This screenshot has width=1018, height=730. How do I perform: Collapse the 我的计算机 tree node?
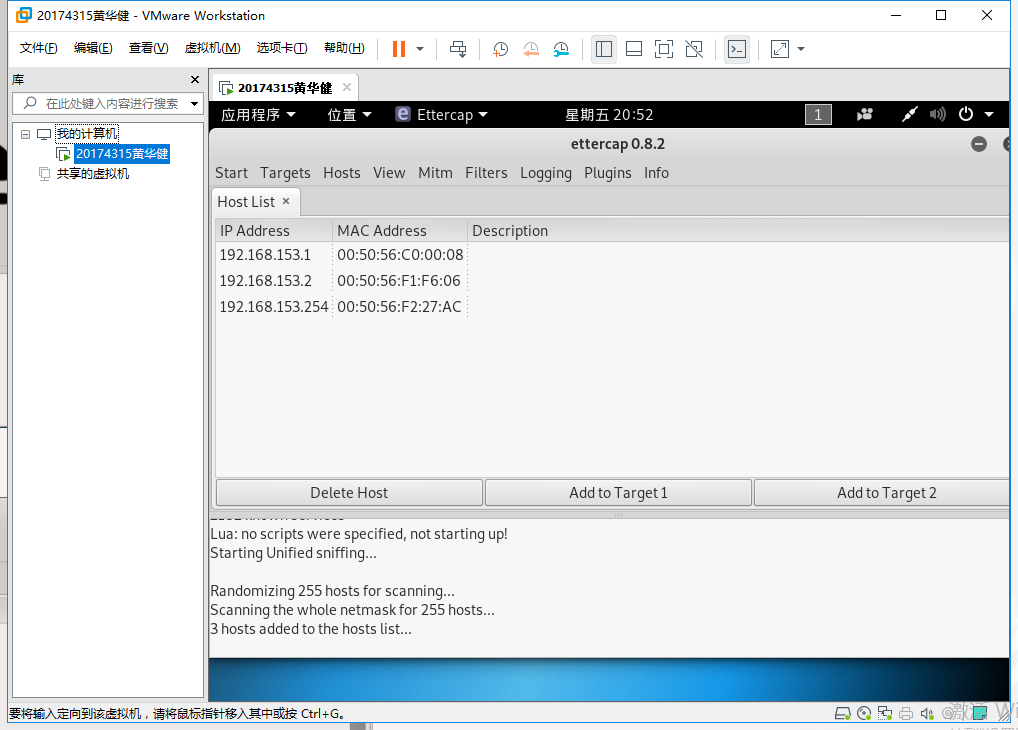25,134
